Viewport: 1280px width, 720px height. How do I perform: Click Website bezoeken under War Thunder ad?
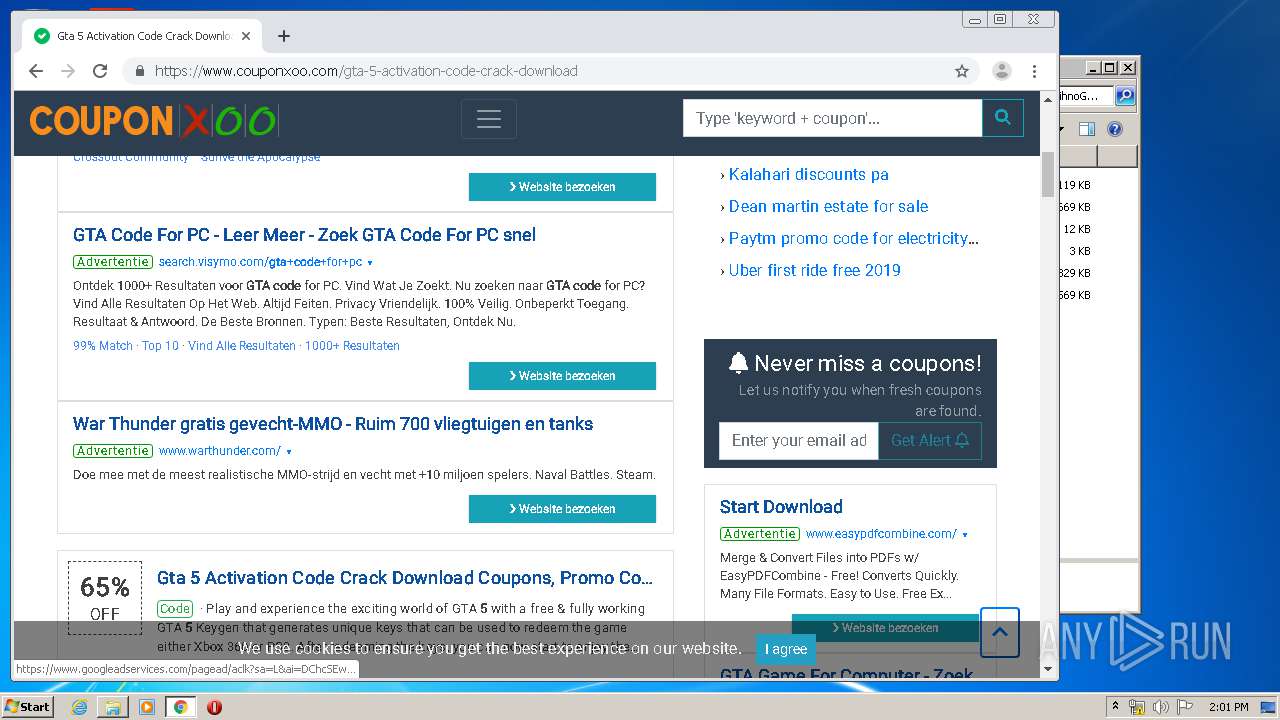pyautogui.click(x=562, y=509)
